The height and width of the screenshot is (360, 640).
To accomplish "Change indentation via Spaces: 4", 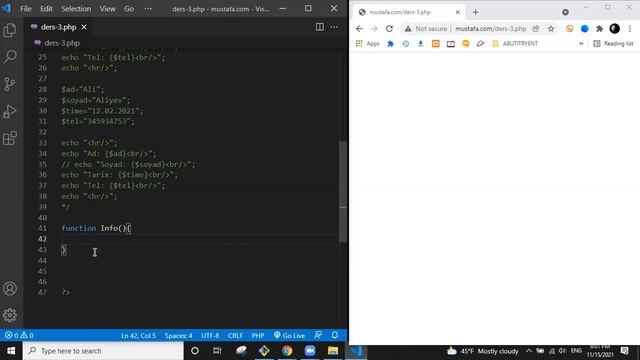I will coord(178,336).
